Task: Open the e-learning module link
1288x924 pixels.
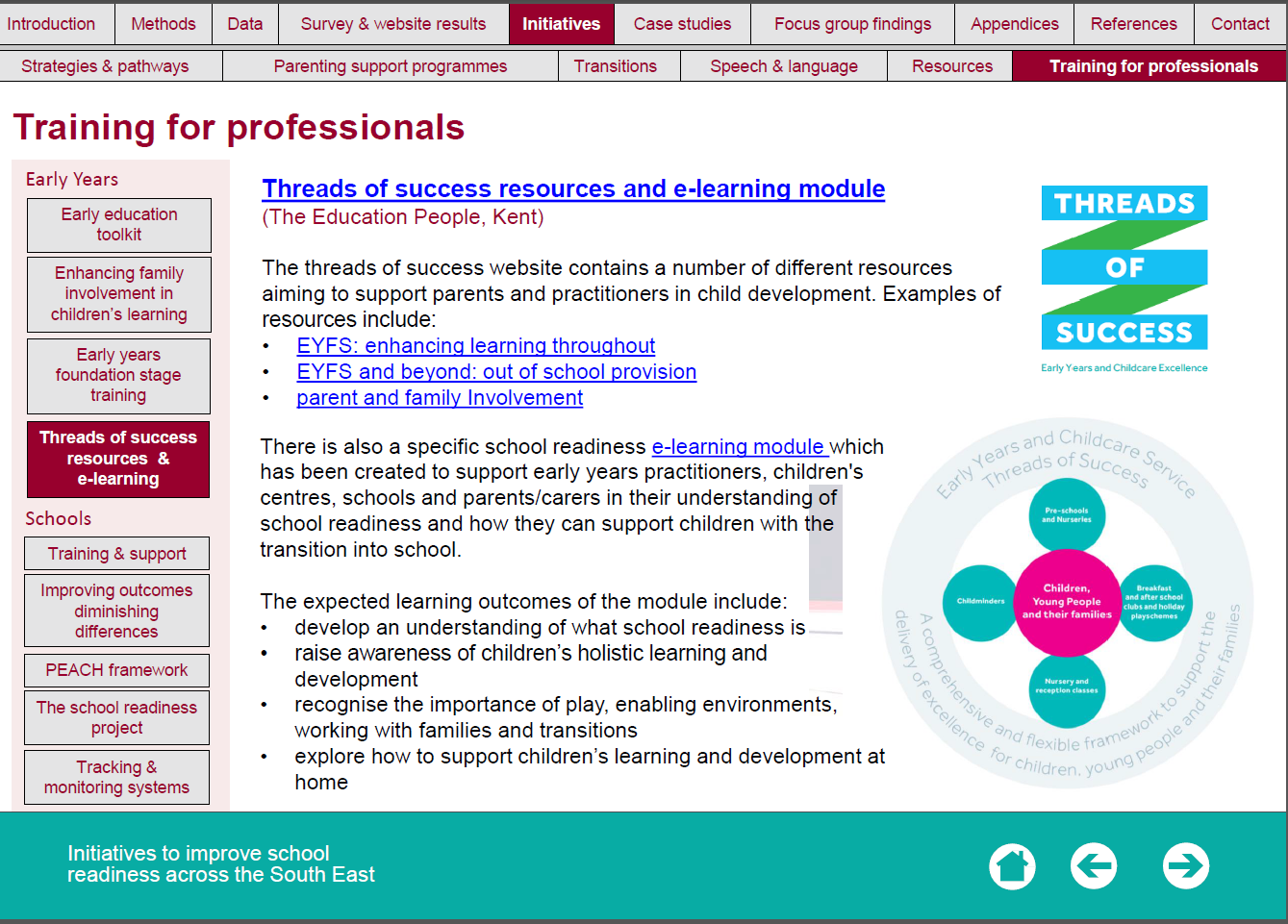Action: pyautogui.click(x=738, y=447)
